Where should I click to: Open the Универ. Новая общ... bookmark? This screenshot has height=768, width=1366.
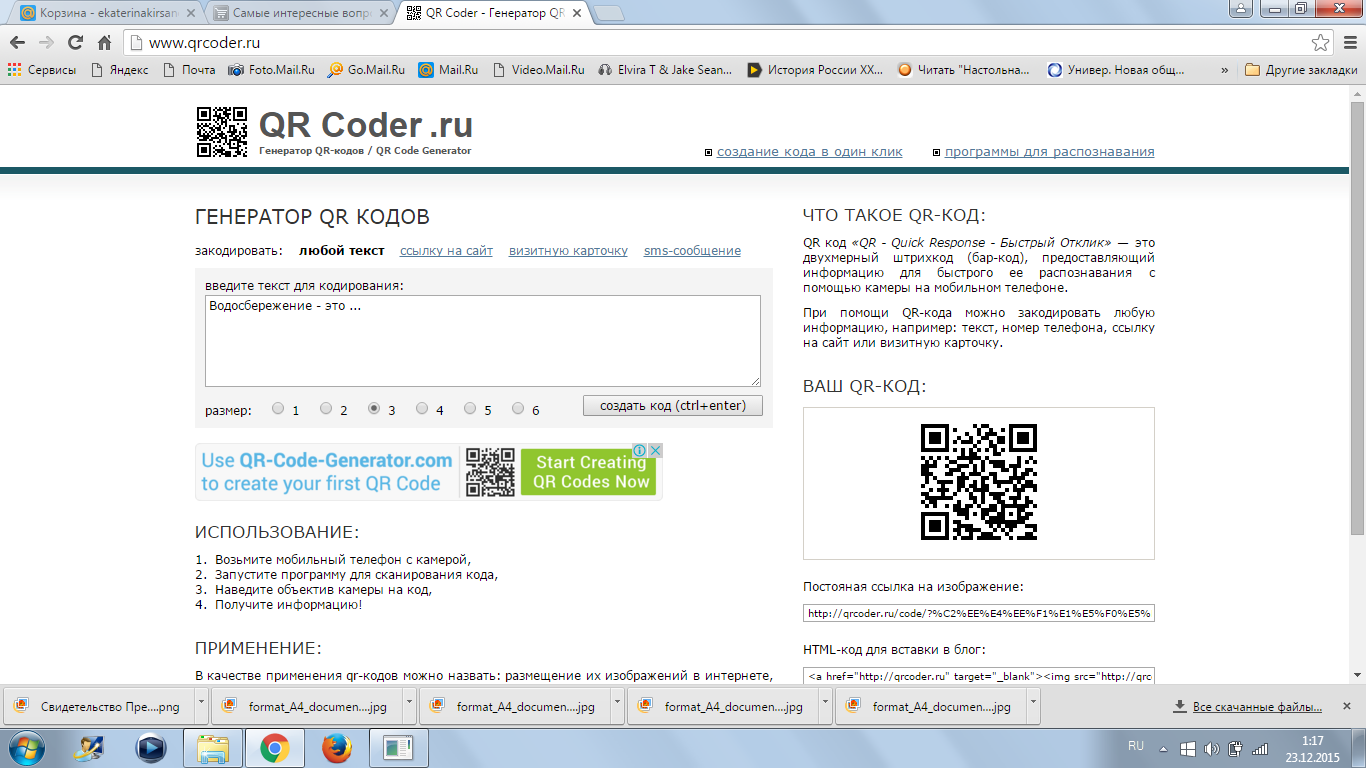[x=1115, y=70]
